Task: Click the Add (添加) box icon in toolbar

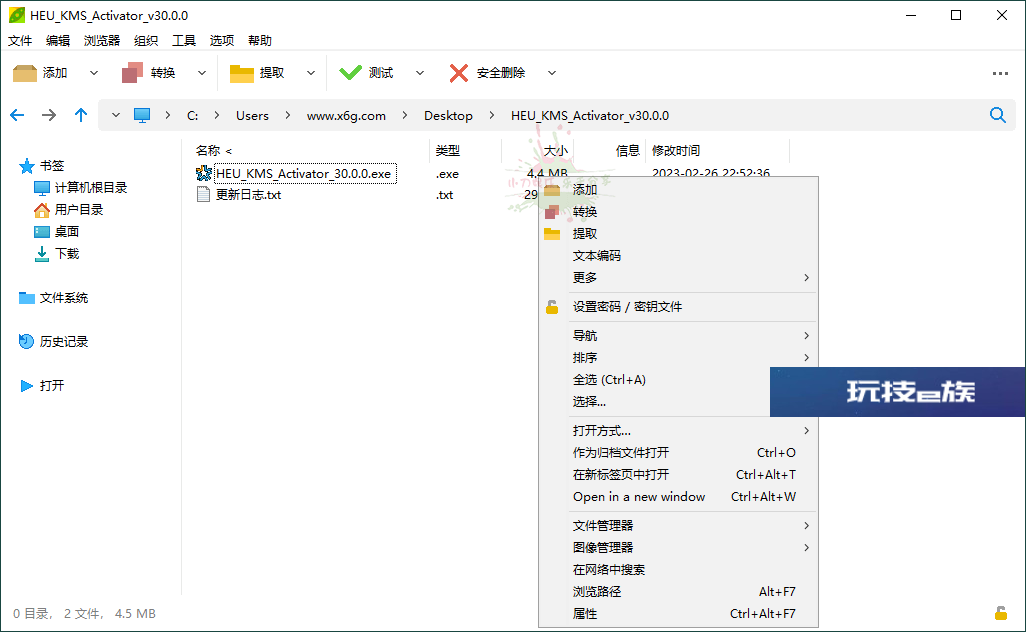Action: (25, 73)
